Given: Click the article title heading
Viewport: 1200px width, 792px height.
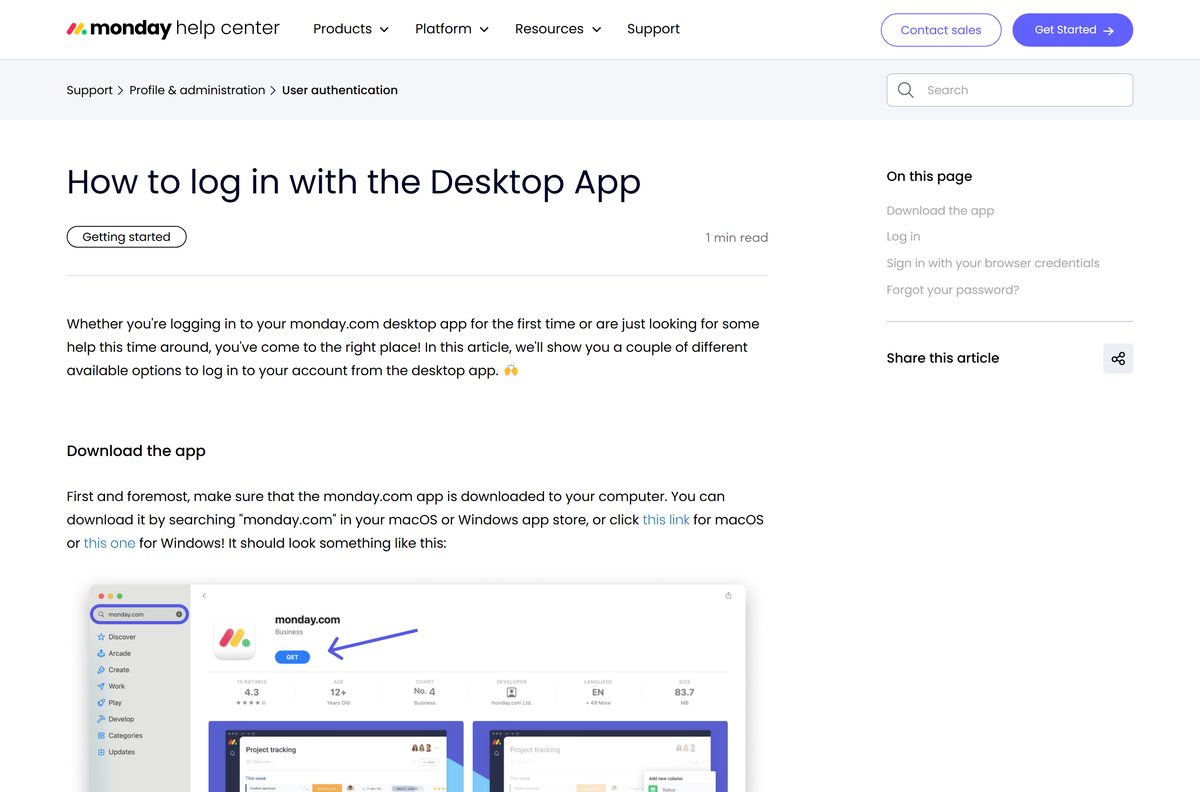Looking at the screenshot, I should [354, 182].
